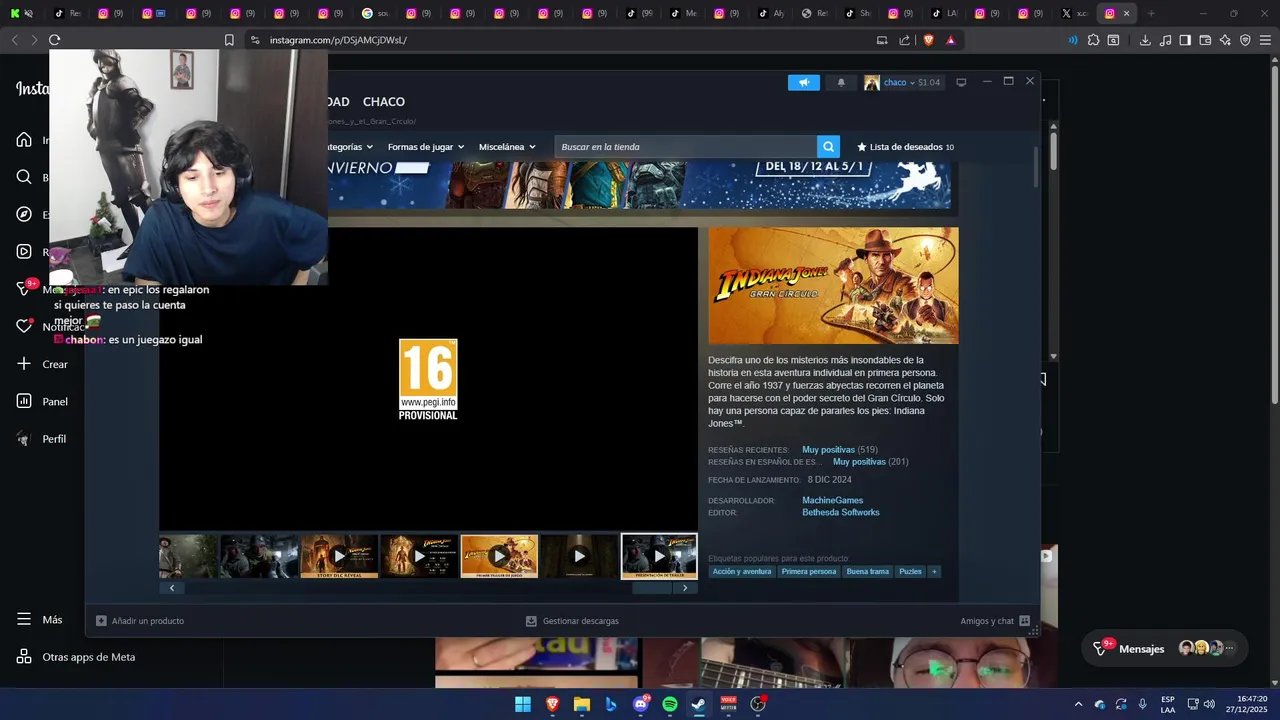Select the Acción y aventura tag
1280x720 pixels.
pyautogui.click(x=742, y=572)
